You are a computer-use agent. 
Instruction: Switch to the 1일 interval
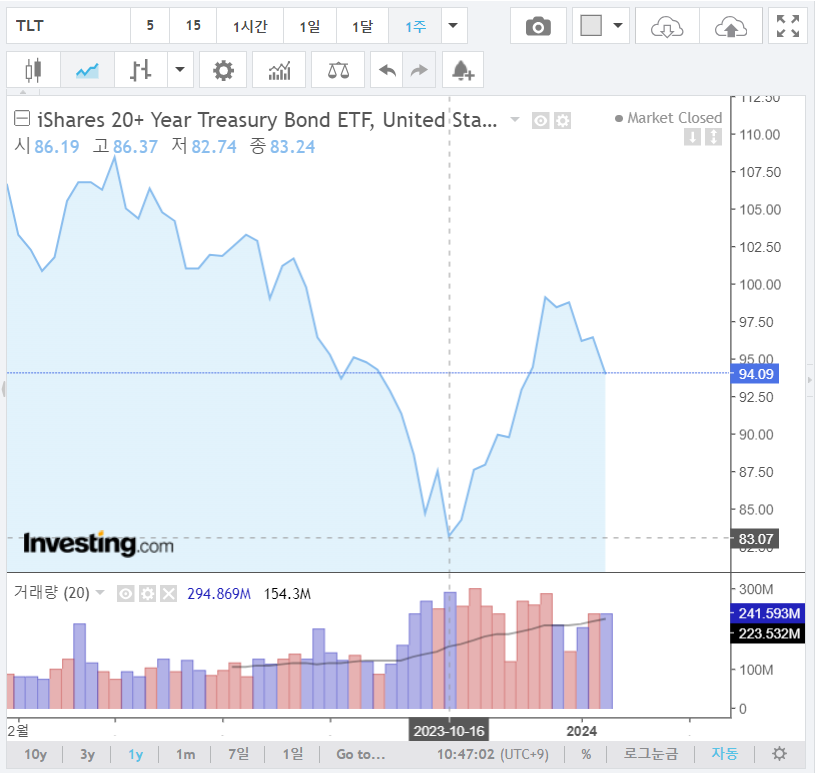click(x=310, y=26)
